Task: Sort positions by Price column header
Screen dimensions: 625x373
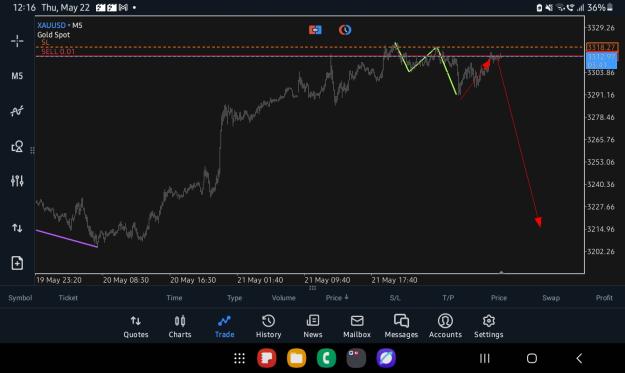Action: click(337, 298)
